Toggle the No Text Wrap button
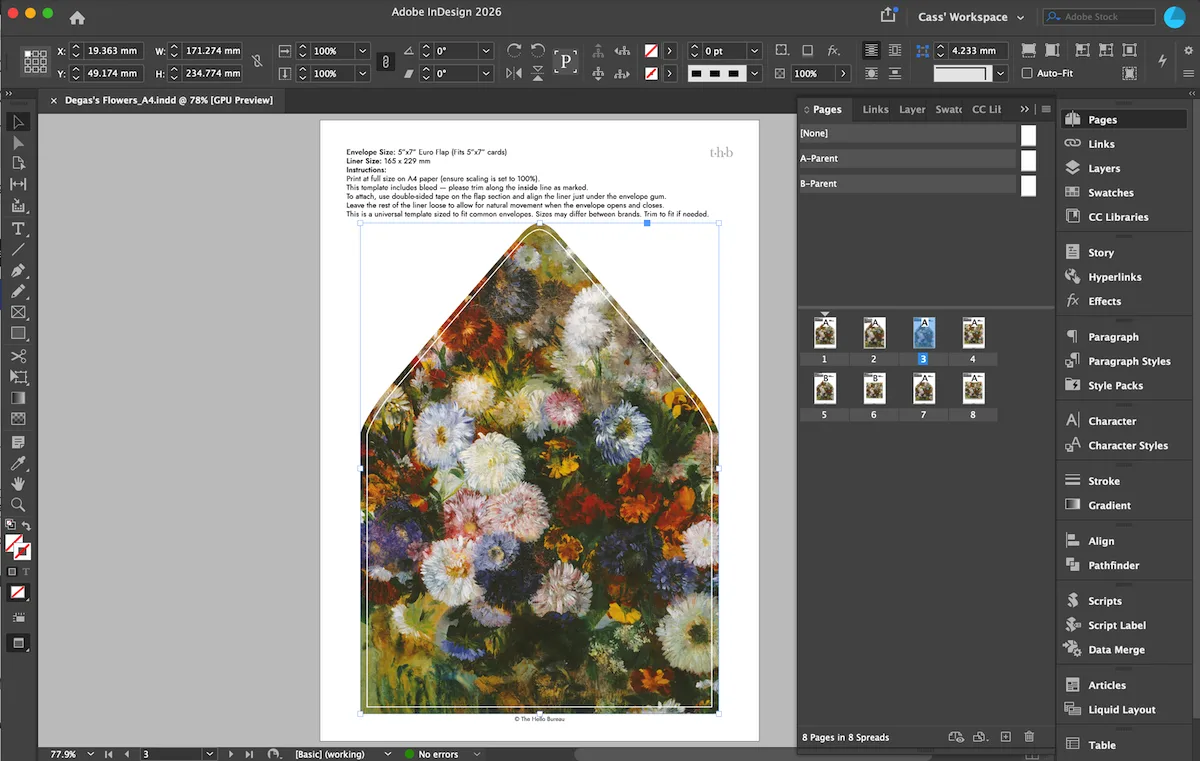This screenshot has height=761, width=1200. [x=872, y=51]
